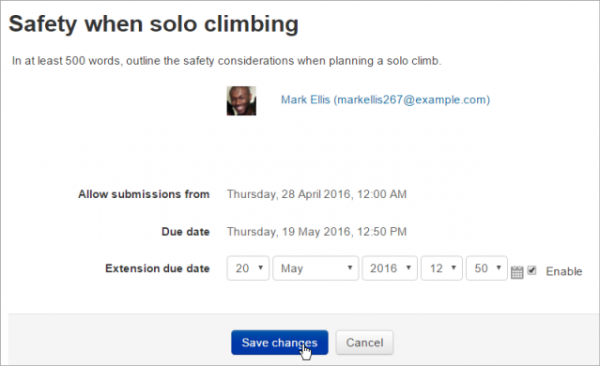The height and width of the screenshot is (366, 600).
Task: Cancel the extension form
Action: (365, 343)
